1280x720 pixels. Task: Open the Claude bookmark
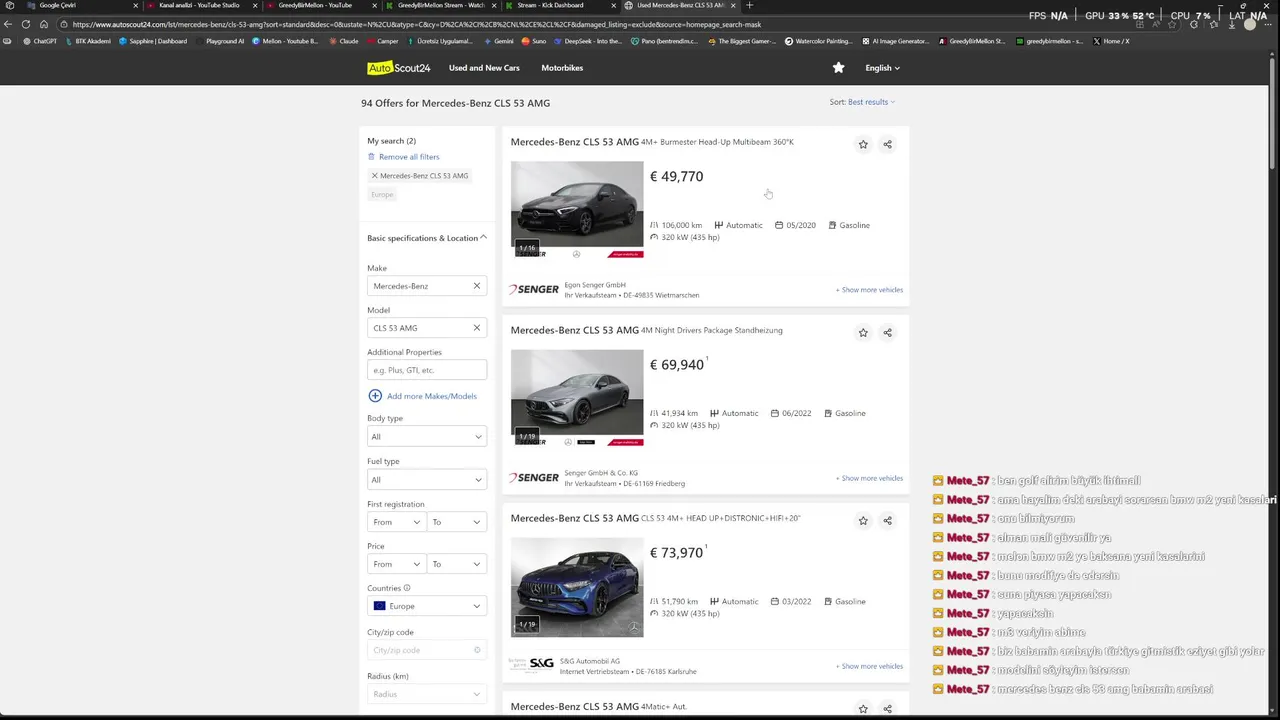click(344, 41)
